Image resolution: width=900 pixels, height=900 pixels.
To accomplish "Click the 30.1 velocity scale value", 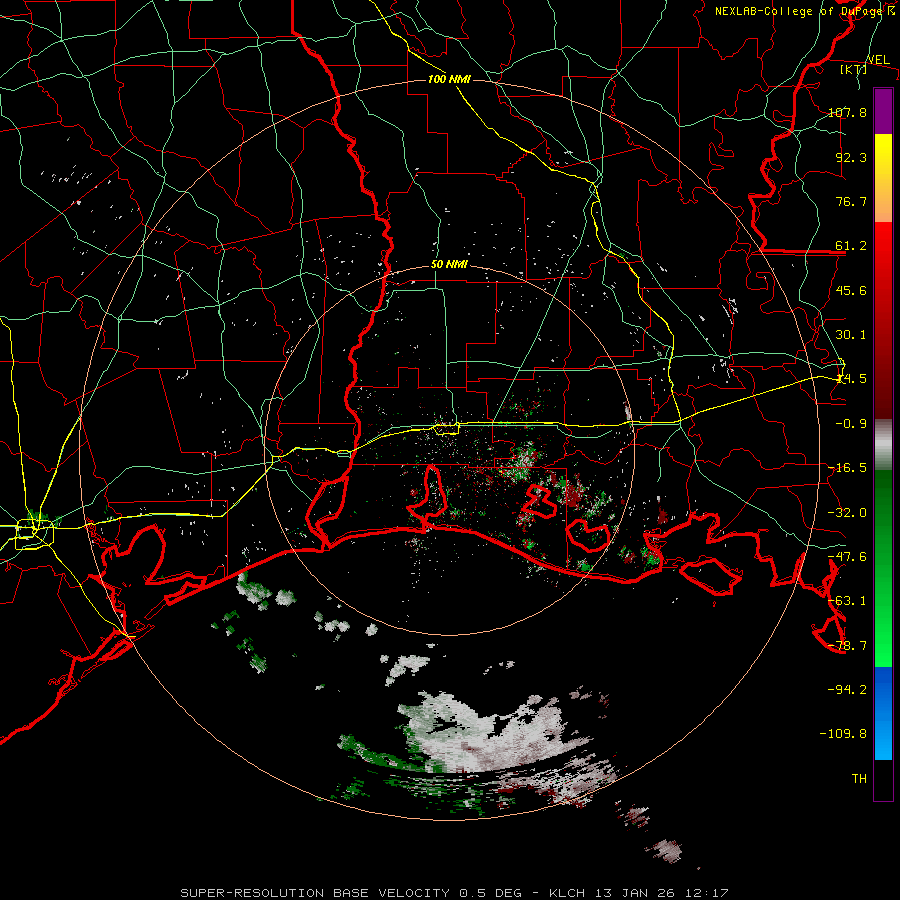I will tap(851, 335).
